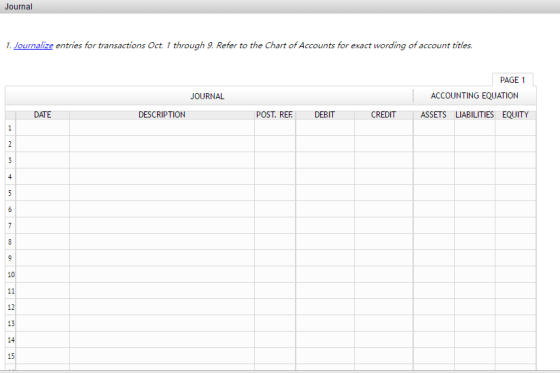The image size is (560, 373).
Task: Click the DESCRIPTION cell in row 11
Action: 162,291
